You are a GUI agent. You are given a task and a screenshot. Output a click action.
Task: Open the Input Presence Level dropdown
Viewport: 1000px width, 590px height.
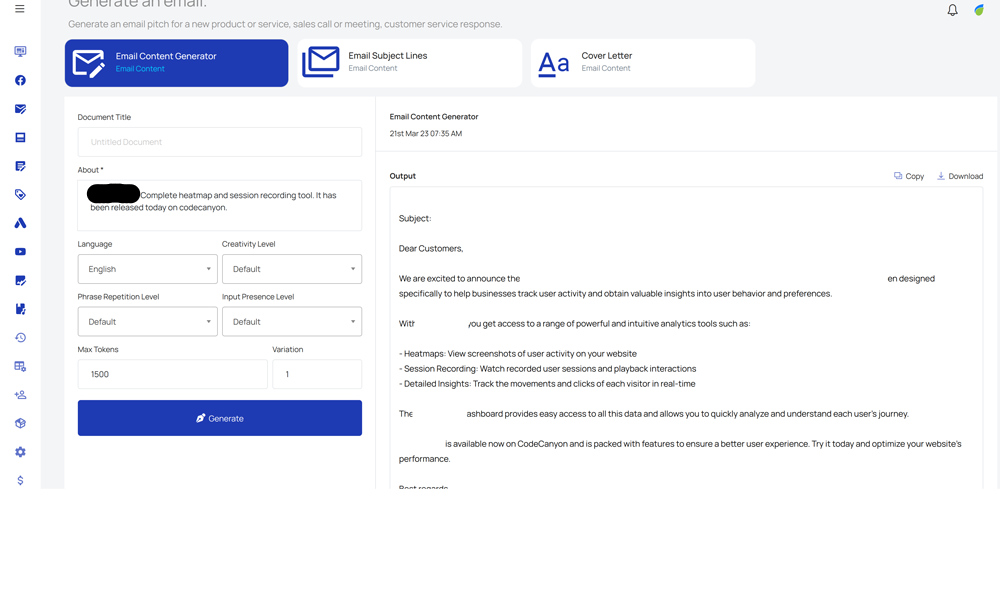pos(291,322)
